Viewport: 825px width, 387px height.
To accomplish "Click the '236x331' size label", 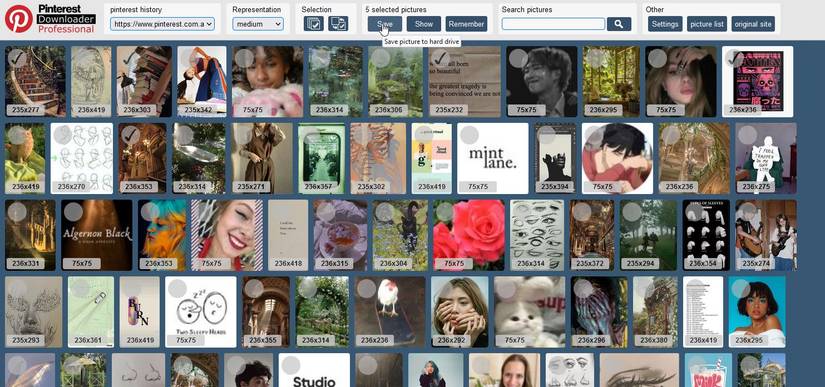I will click(25, 263).
